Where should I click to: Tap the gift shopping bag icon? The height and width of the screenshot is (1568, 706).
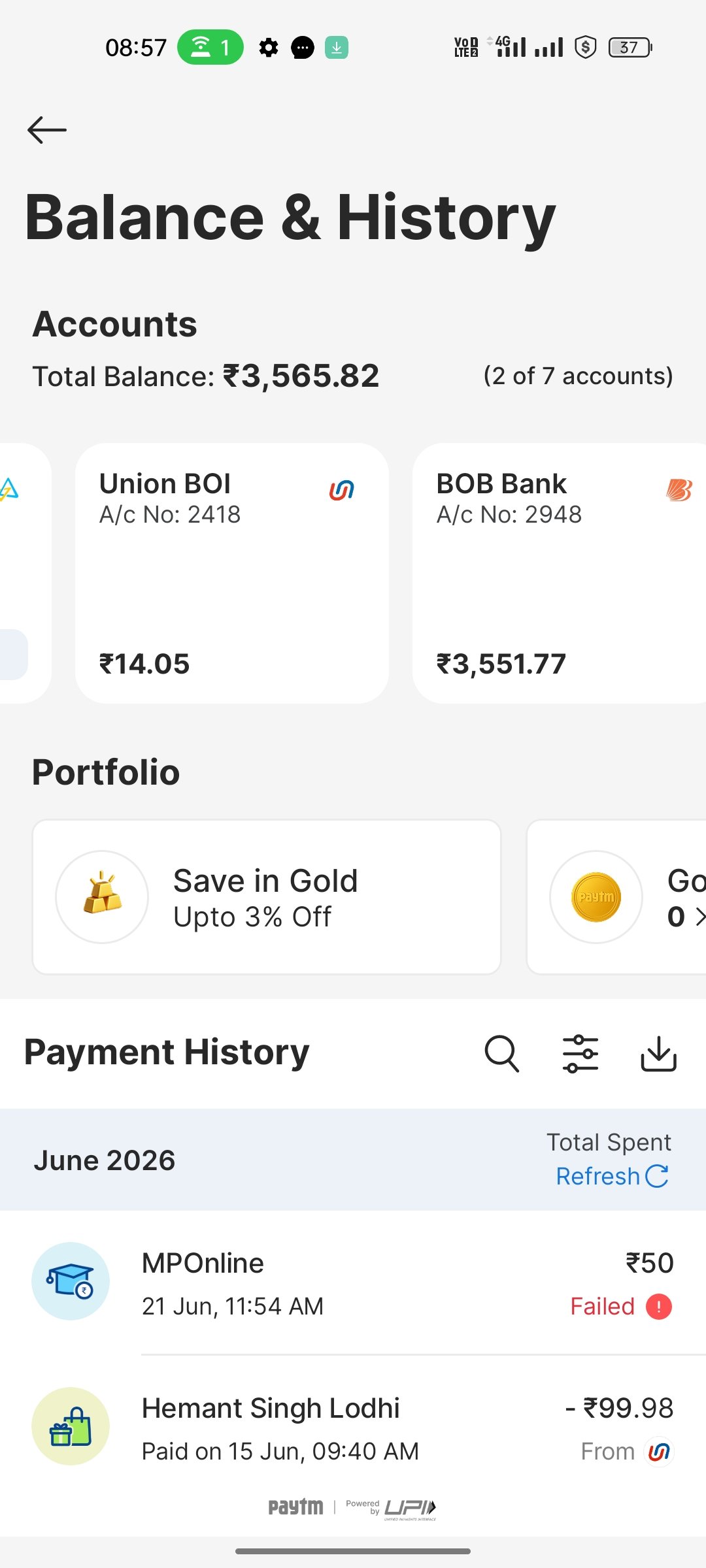[x=71, y=1426]
